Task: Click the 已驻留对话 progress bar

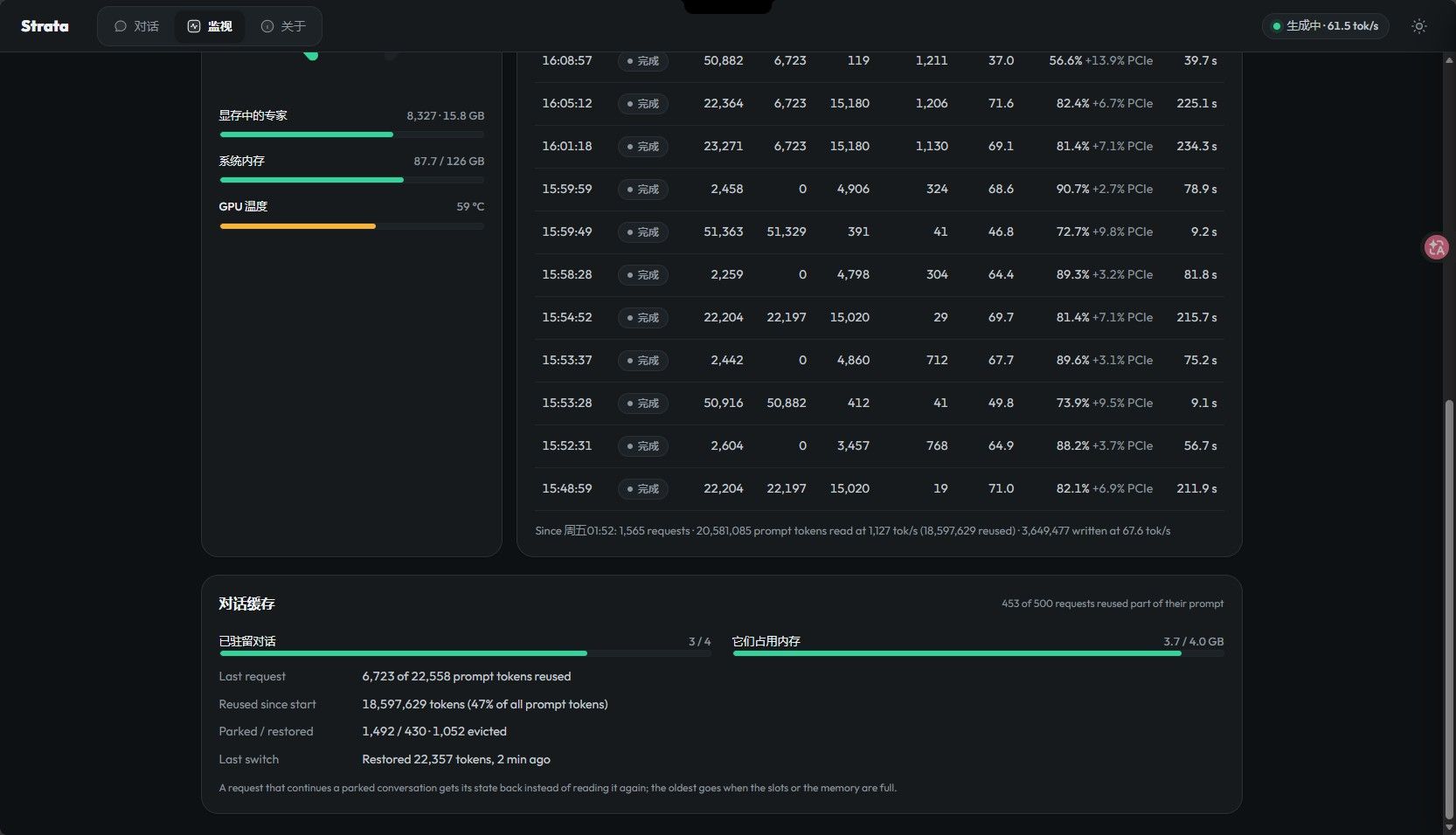Action: pos(465,653)
